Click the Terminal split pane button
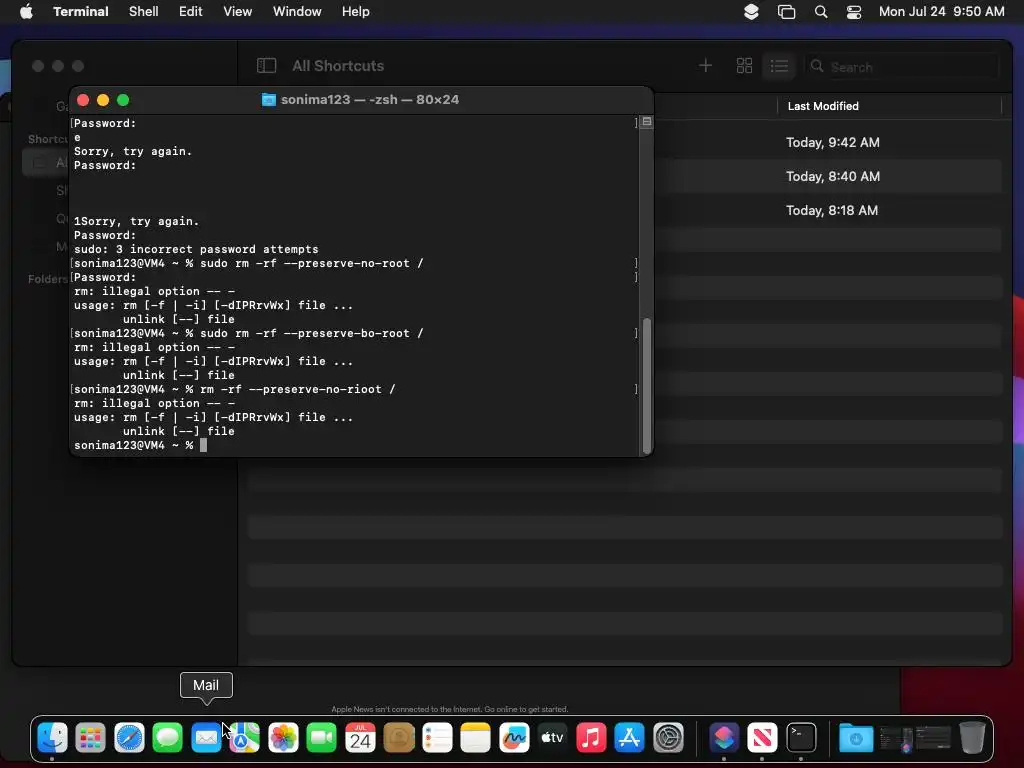 click(647, 121)
